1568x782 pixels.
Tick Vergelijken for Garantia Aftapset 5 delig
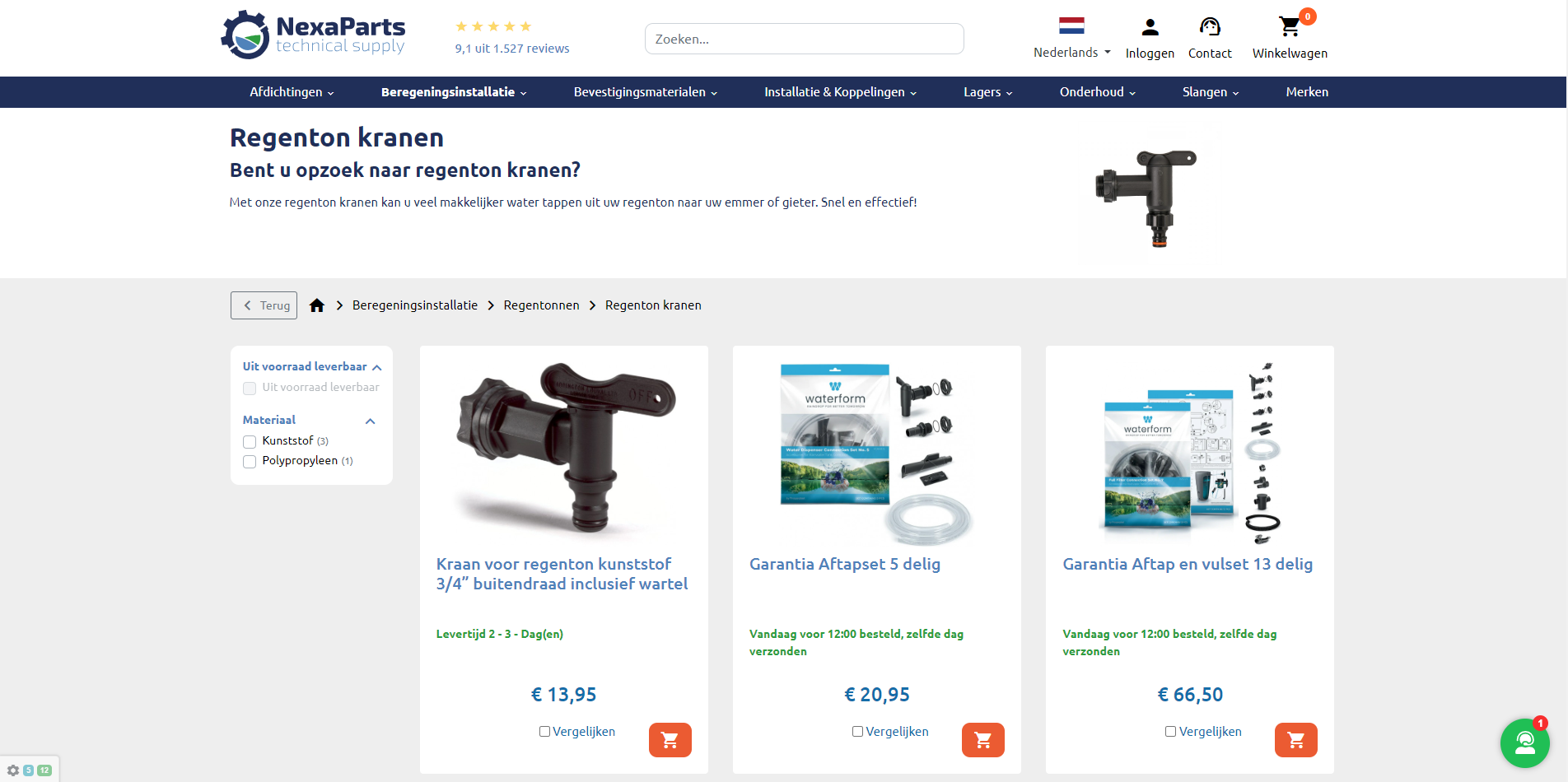(x=857, y=732)
